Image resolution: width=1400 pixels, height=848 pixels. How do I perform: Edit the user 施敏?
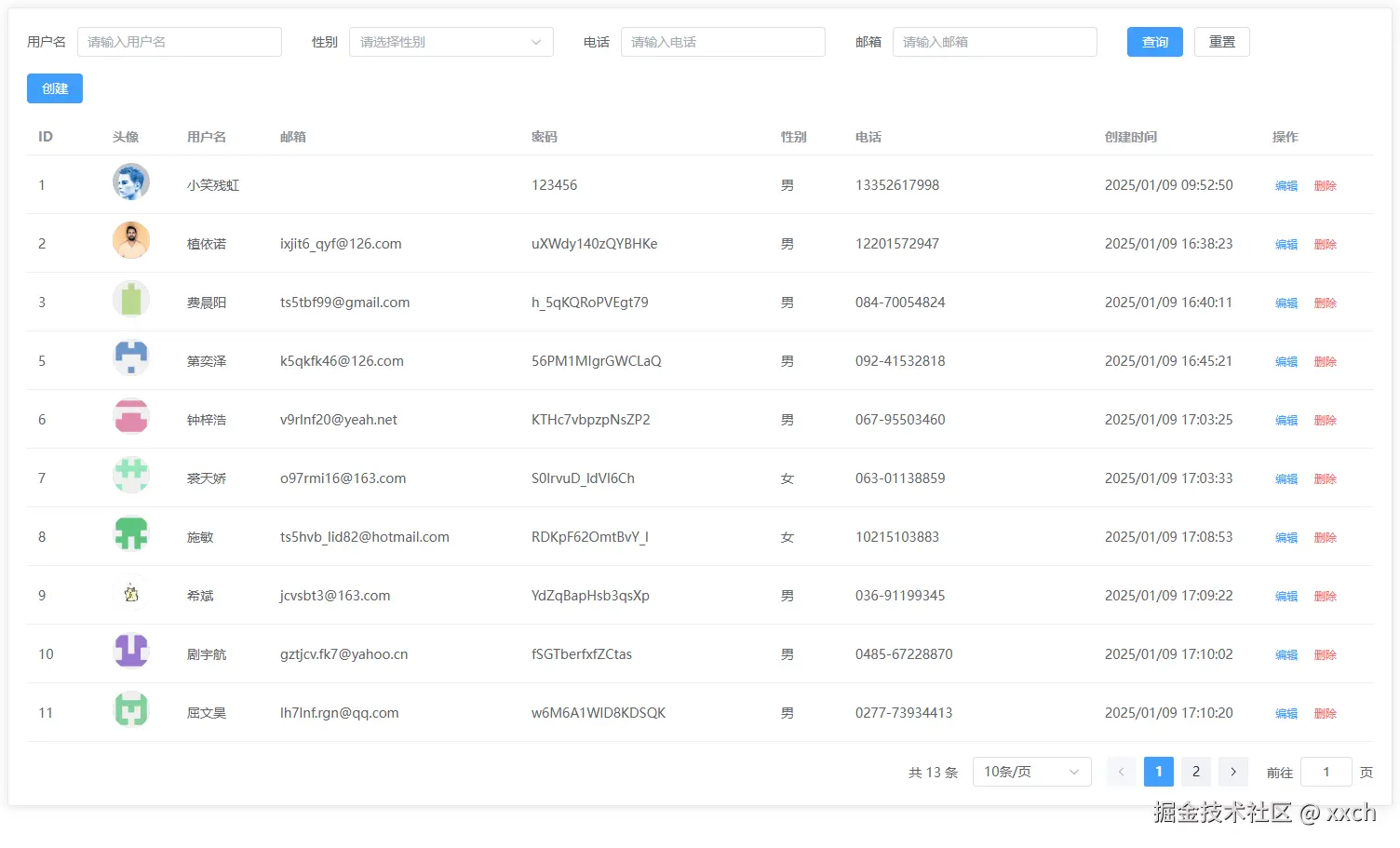[1286, 537]
